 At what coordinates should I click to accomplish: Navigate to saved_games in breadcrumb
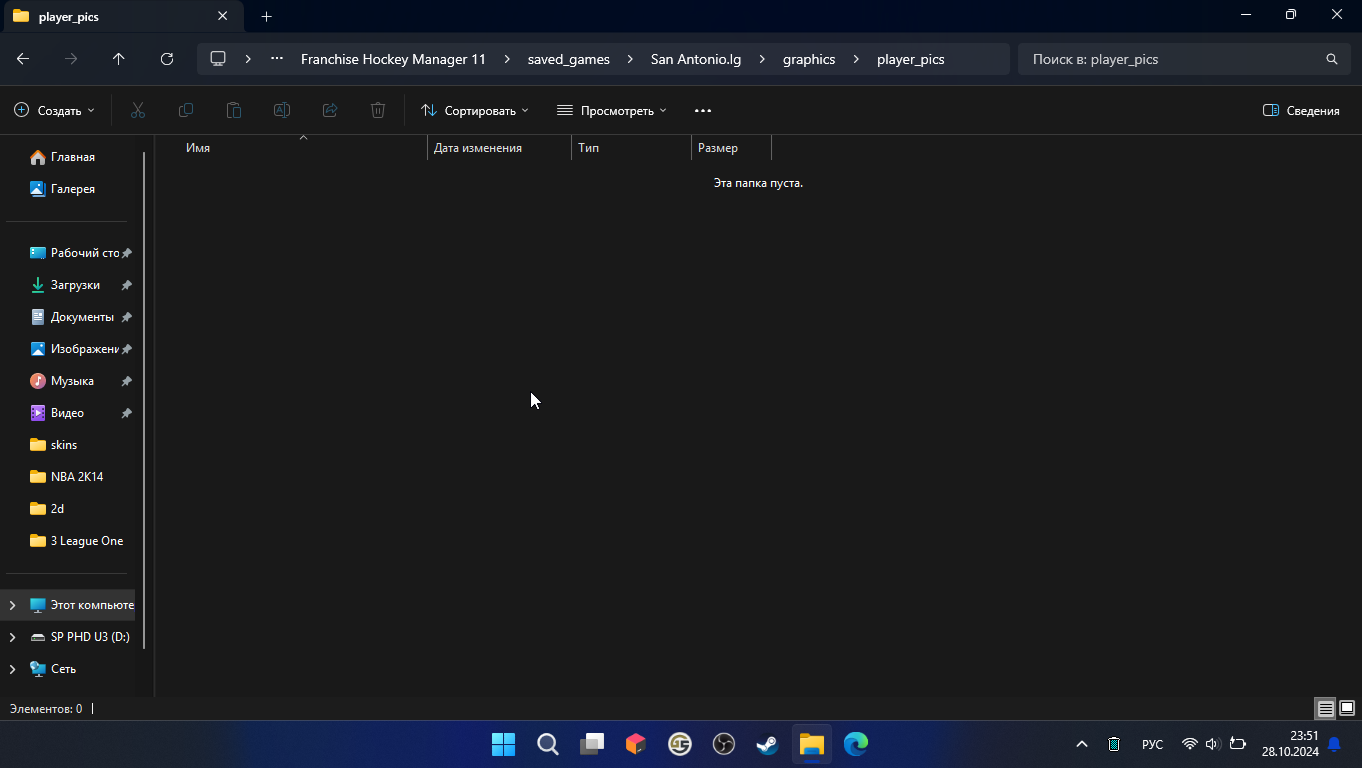[x=568, y=59]
